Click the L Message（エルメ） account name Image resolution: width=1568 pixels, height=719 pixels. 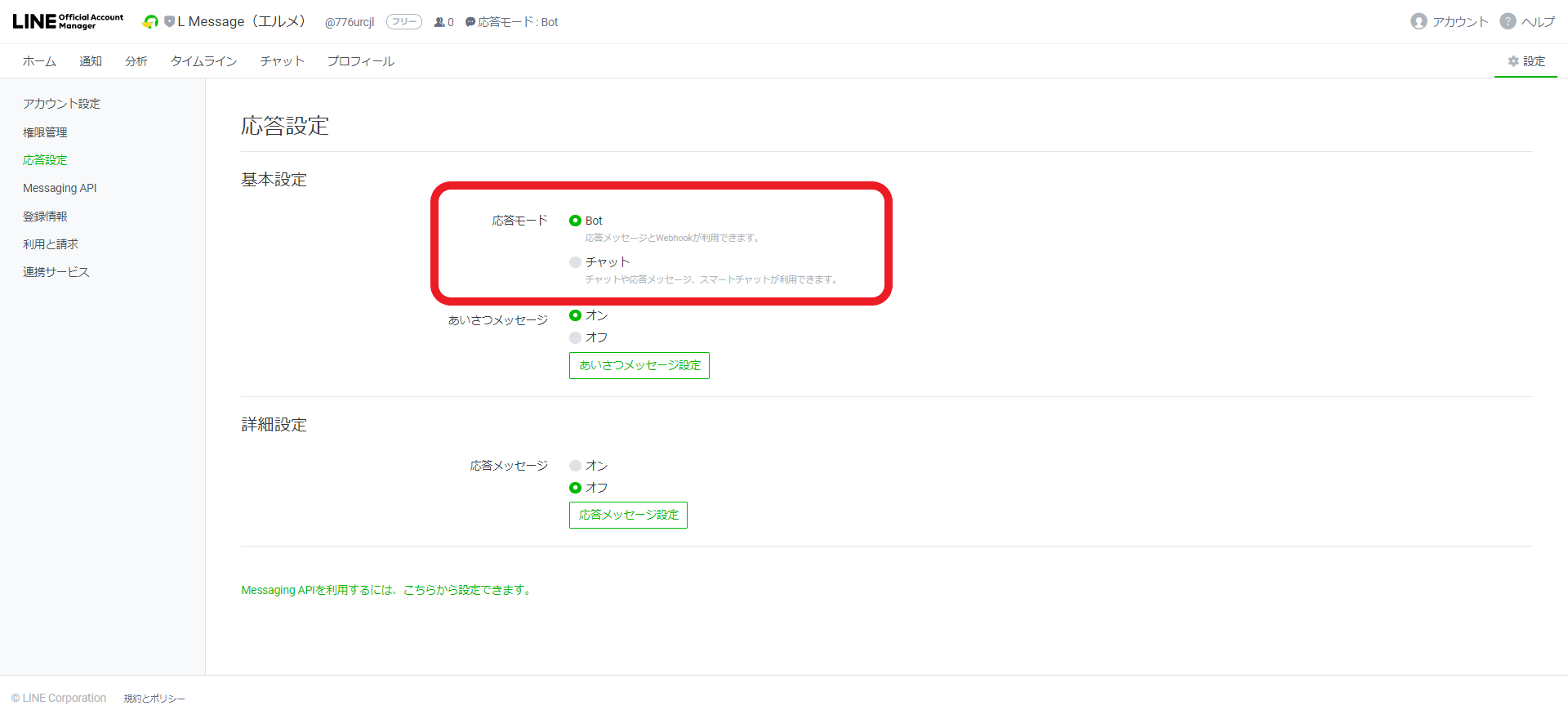point(242,21)
